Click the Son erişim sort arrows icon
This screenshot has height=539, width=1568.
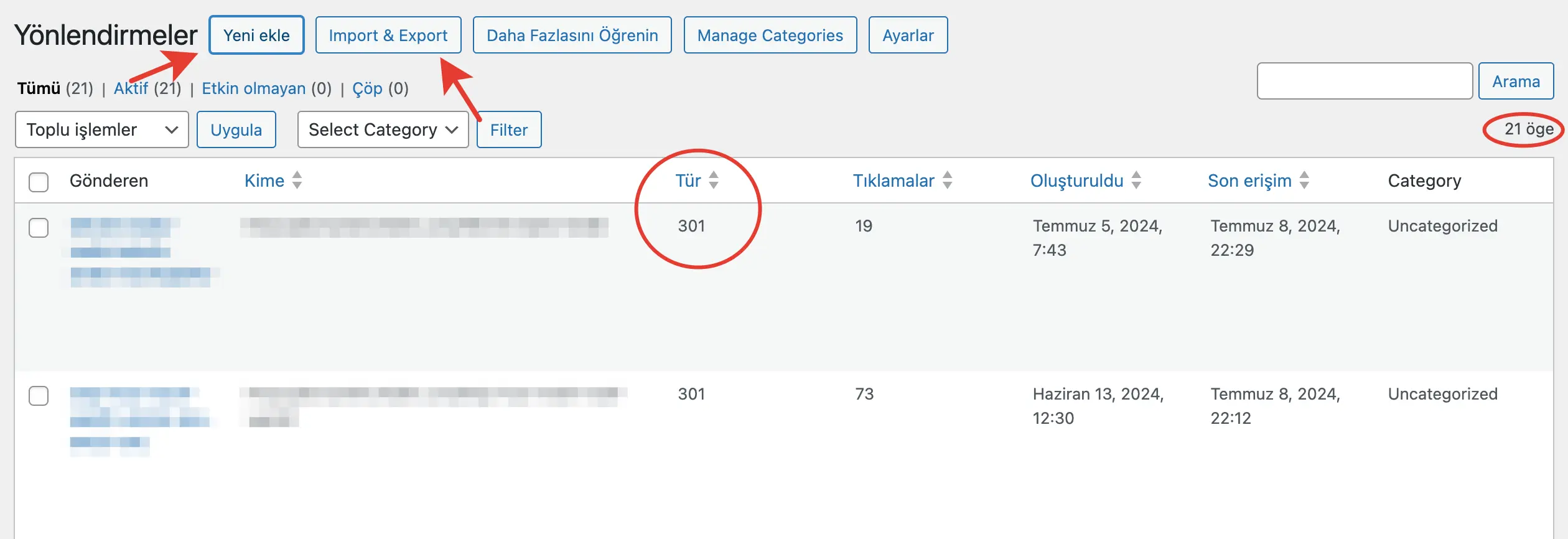1305,180
